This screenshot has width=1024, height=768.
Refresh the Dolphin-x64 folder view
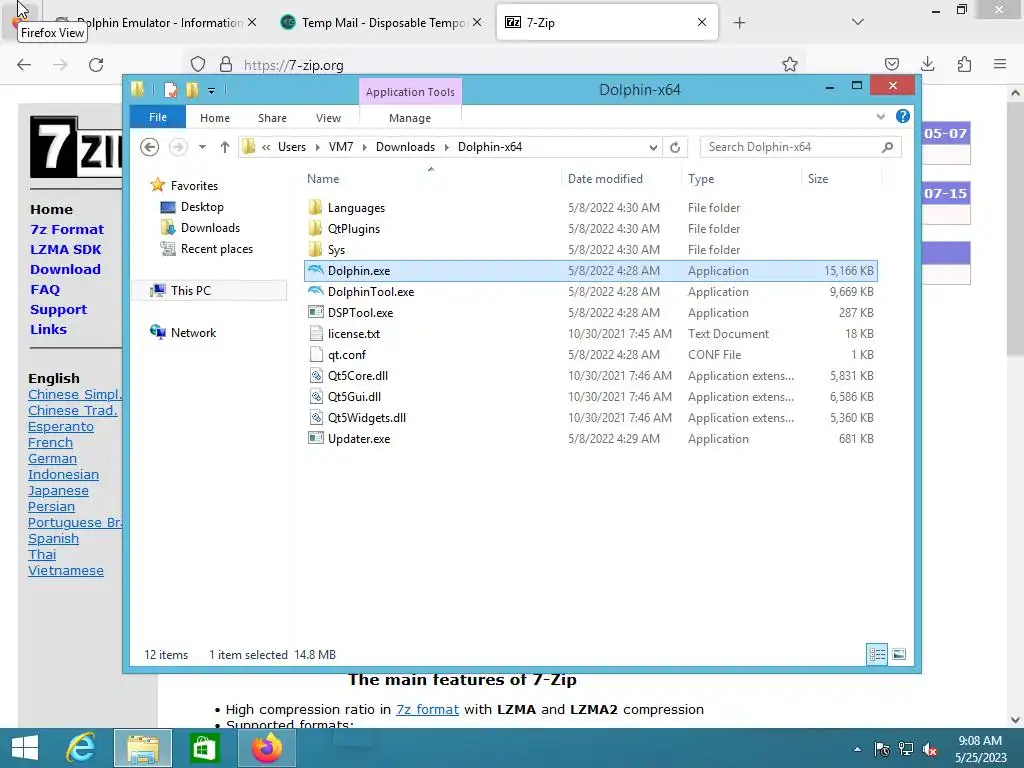(675, 147)
